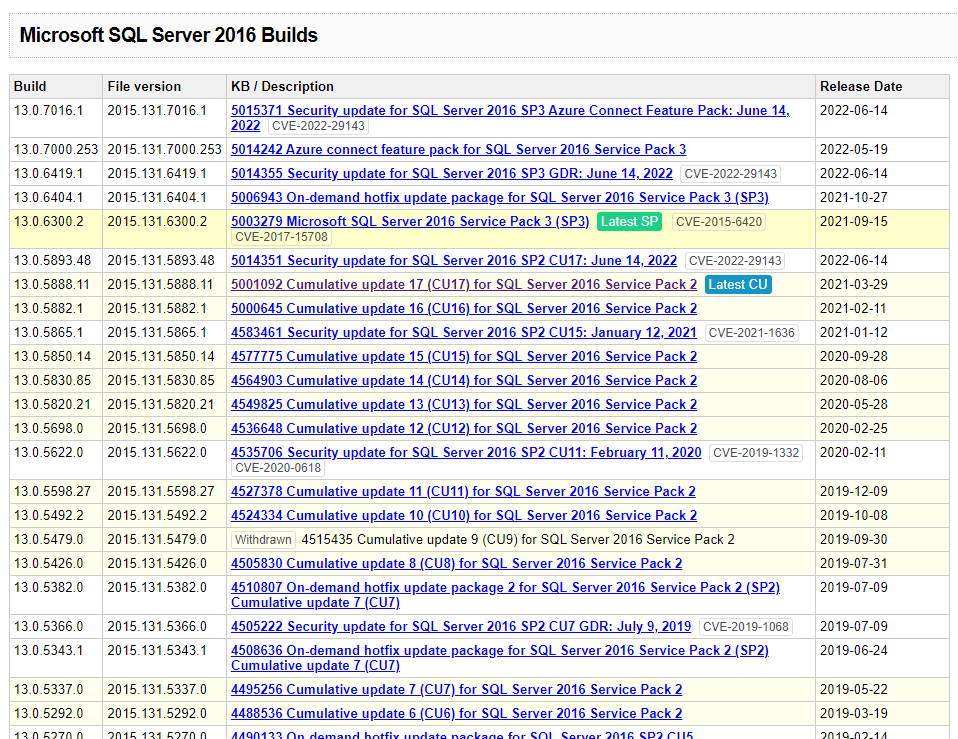Click the blue Latest CU badge
The image size is (958, 739).
(x=738, y=285)
